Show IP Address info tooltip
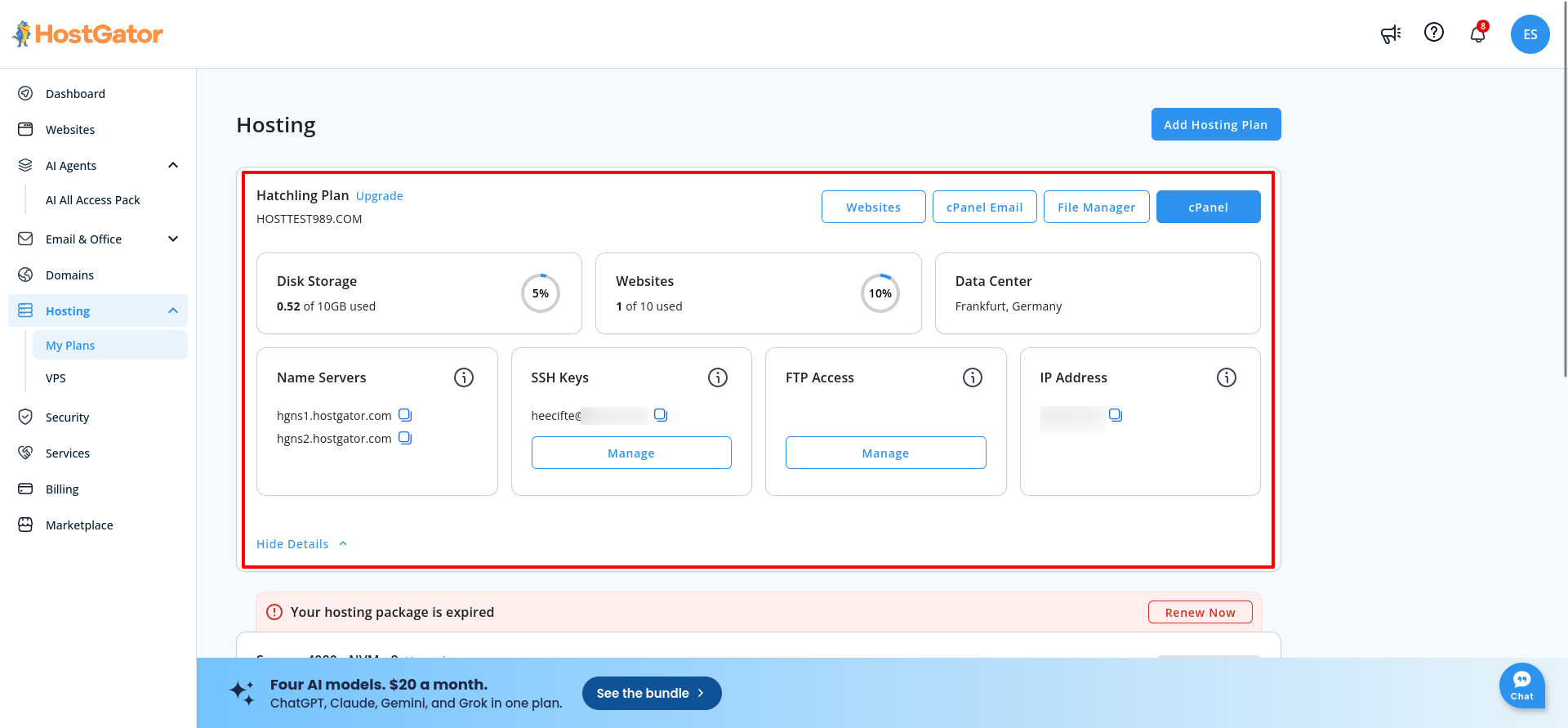This screenshot has width=1568, height=728. [x=1227, y=377]
